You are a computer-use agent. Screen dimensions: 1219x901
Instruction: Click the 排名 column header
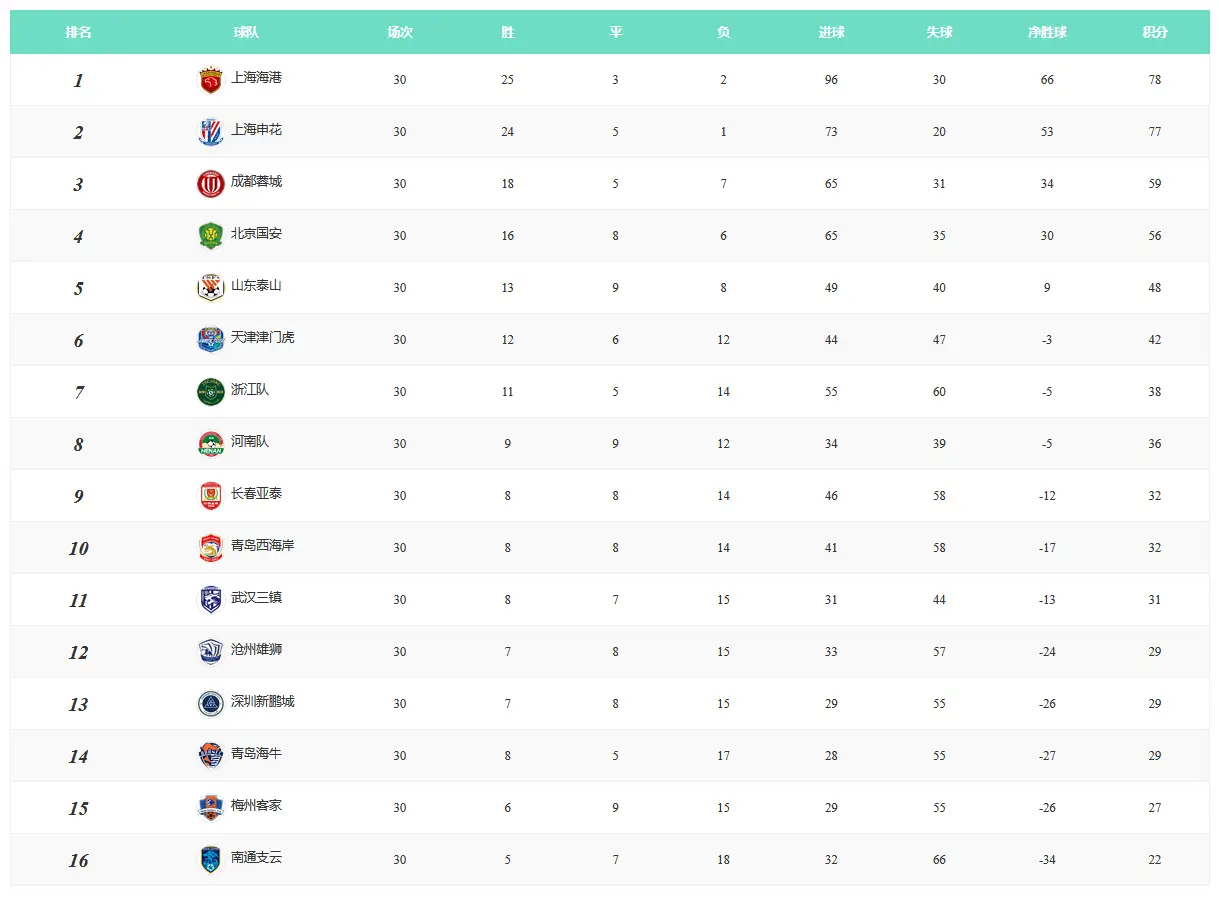(78, 32)
